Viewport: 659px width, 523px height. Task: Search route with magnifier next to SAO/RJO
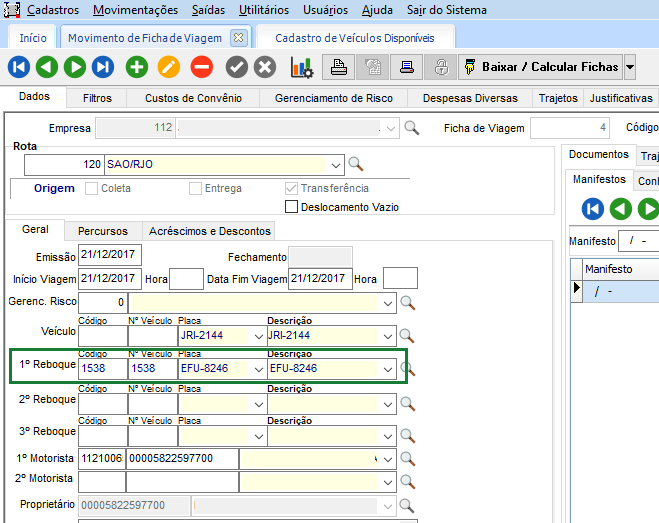pos(355,164)
